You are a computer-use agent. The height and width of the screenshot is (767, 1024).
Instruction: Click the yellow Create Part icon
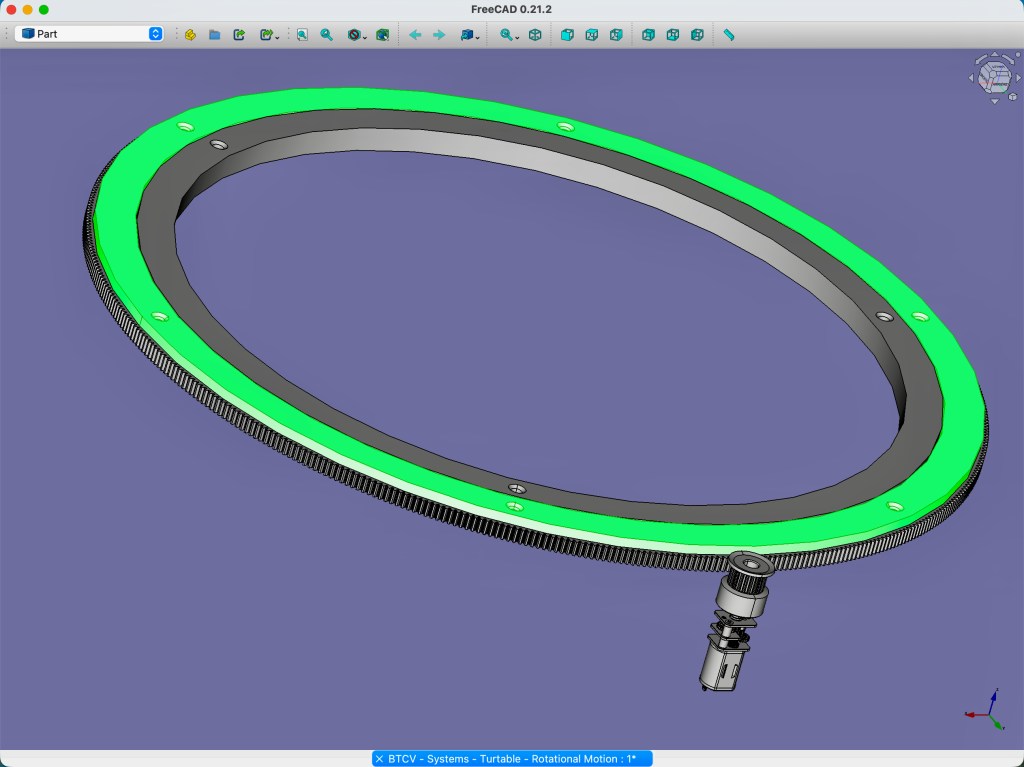click(190, 34)
